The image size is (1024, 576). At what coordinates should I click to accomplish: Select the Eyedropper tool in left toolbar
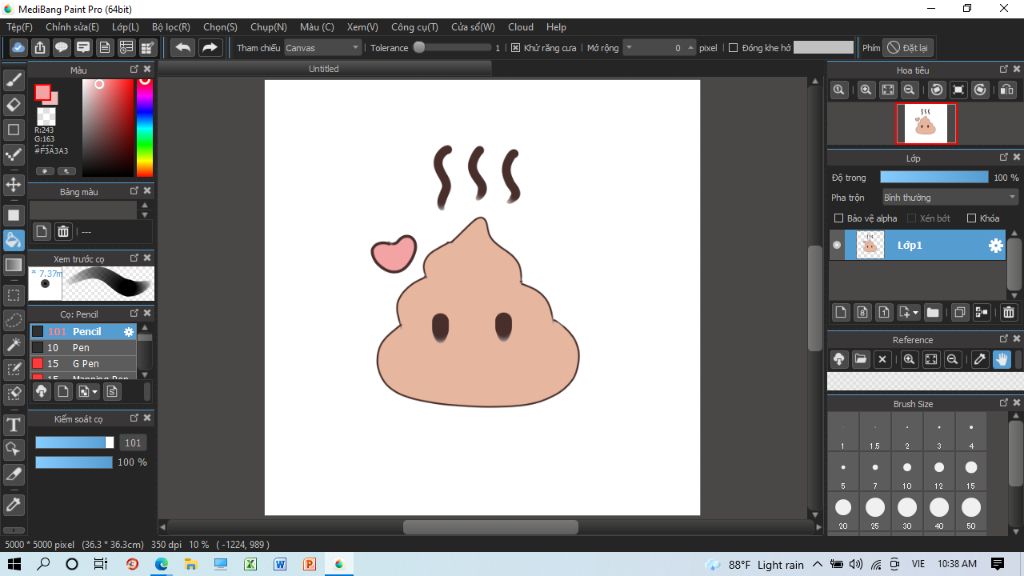tap(14, 504)
